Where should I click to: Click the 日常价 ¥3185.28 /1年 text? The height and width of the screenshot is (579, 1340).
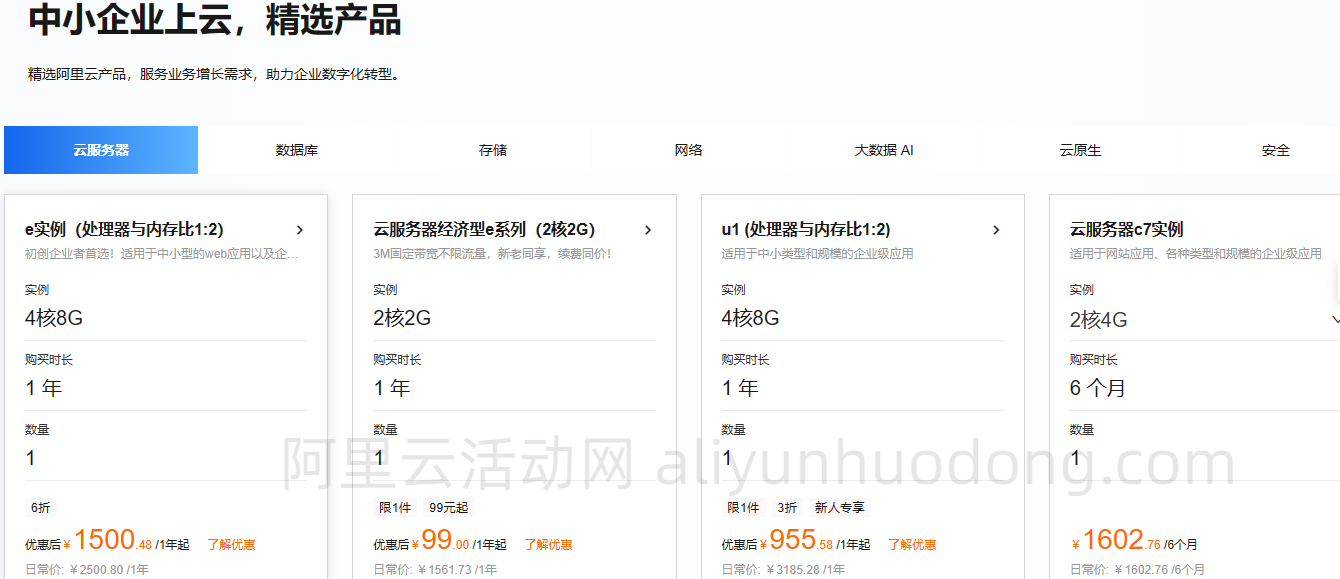point(783,570)
